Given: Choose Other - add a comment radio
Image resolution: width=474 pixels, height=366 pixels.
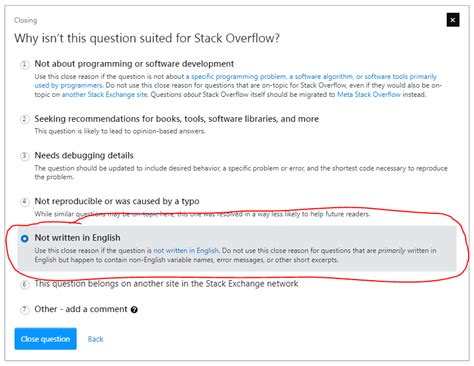Looking at the screenshot, I should [x=24, y=310].
